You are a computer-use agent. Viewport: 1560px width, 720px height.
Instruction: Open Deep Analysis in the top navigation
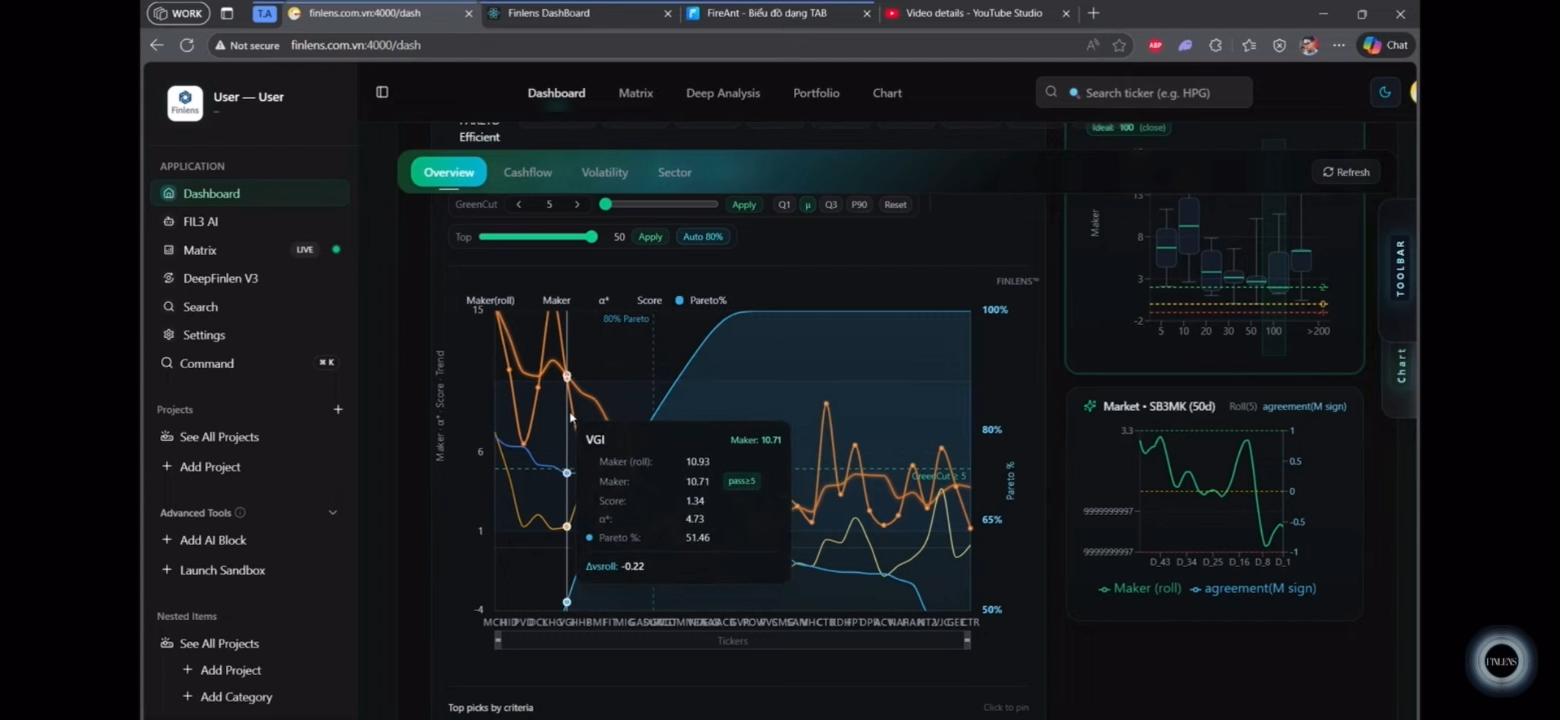pos(723,93)
